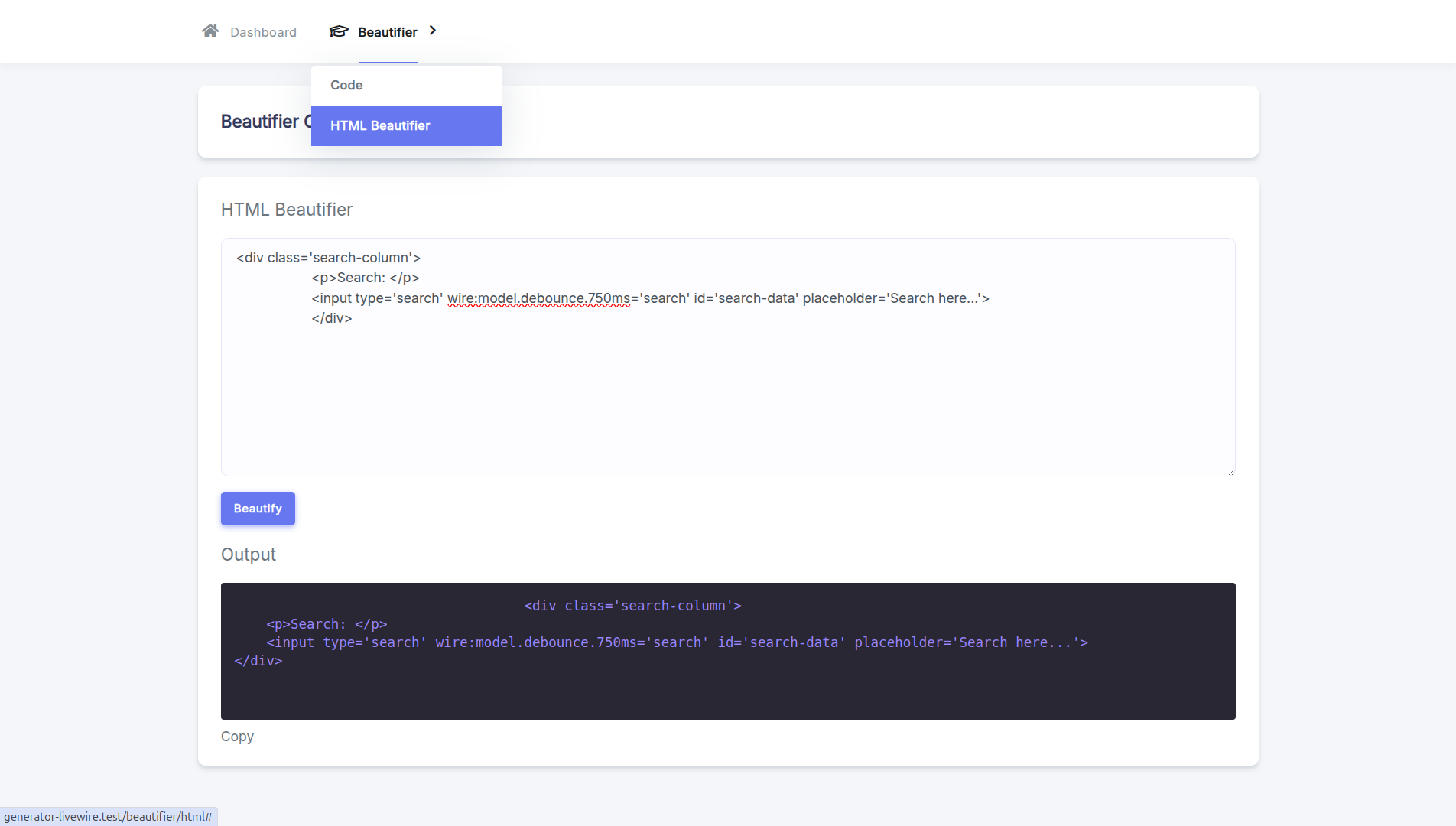The image size is (1456, 826).
Task: Click the Copy link below output
Action: point(237,737)
